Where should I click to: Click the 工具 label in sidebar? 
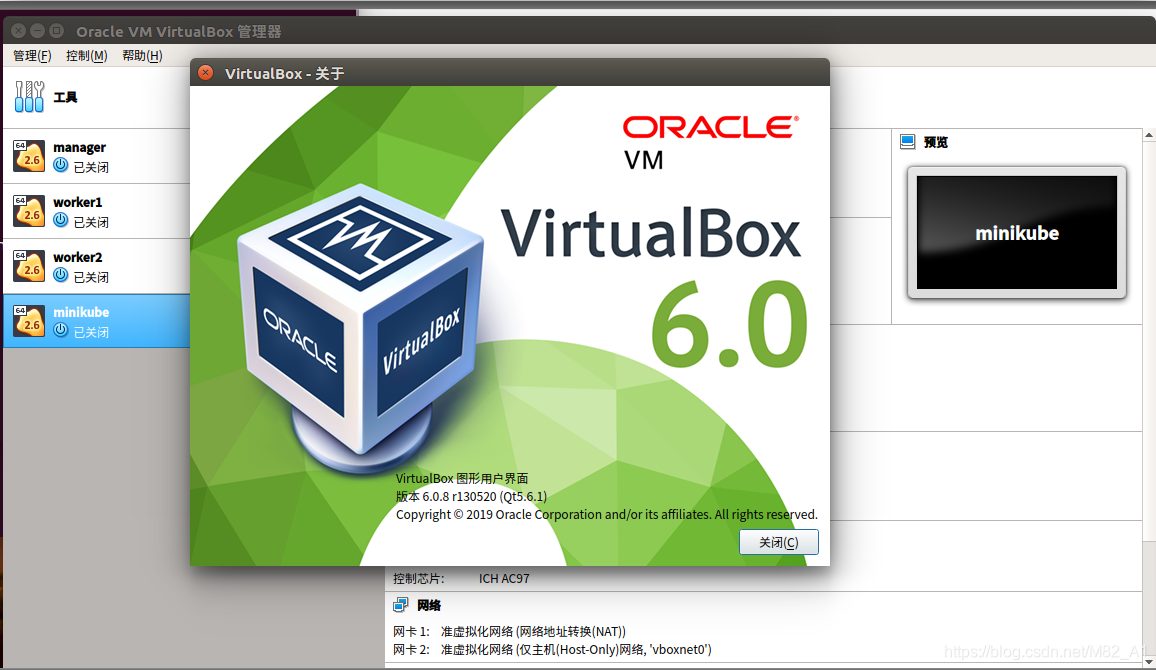pos(65,97)
